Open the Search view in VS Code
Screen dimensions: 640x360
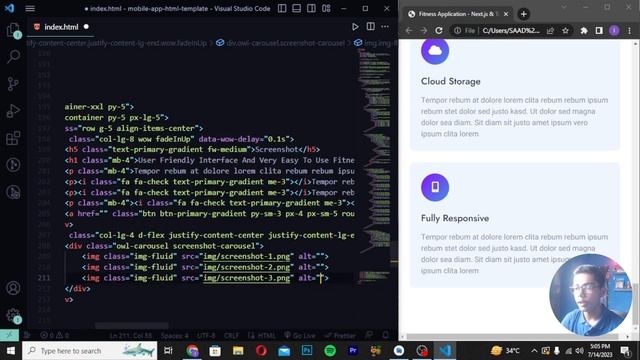[x=13, y=56]
